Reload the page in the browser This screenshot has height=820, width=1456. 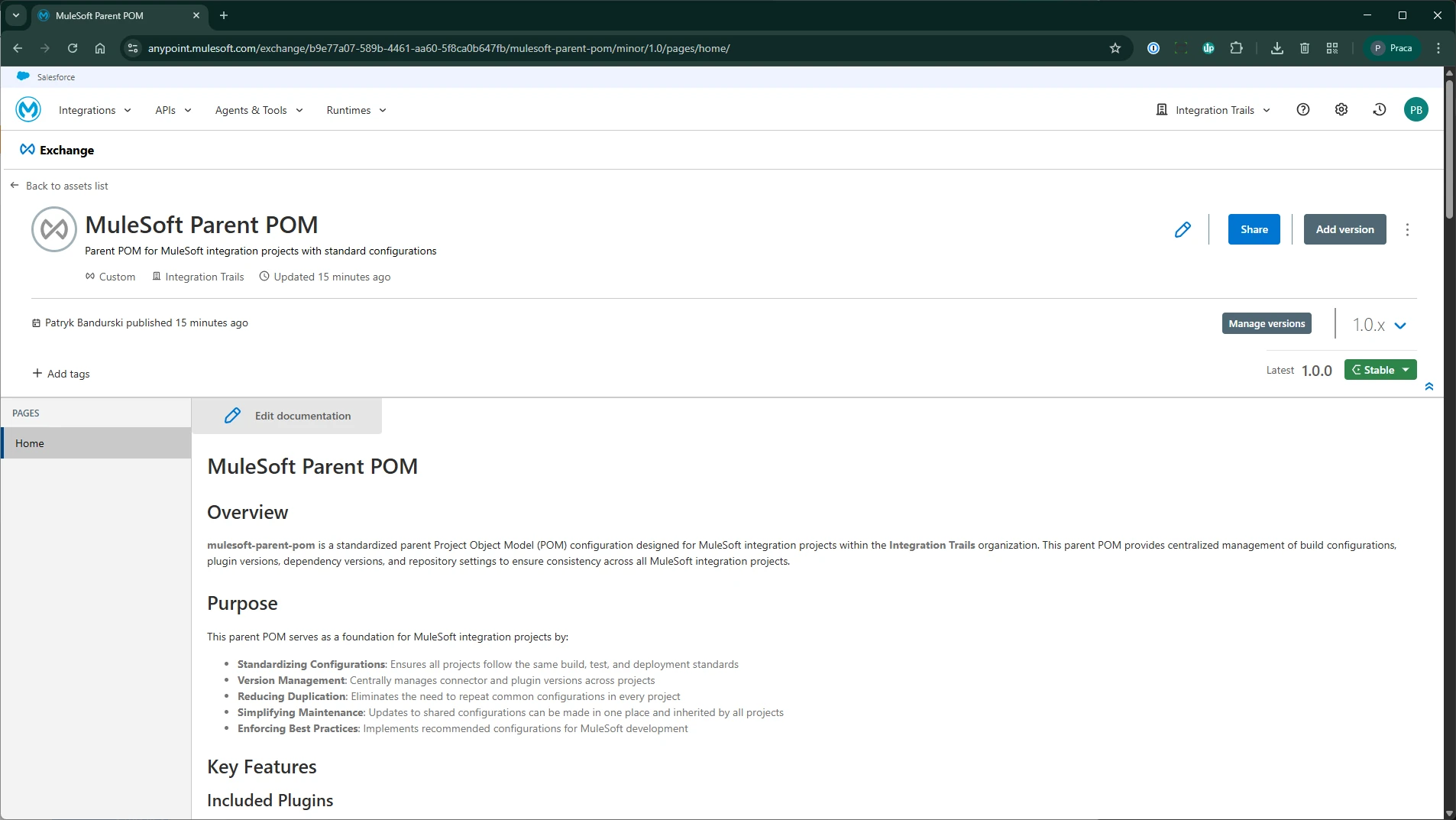point(73,48)
